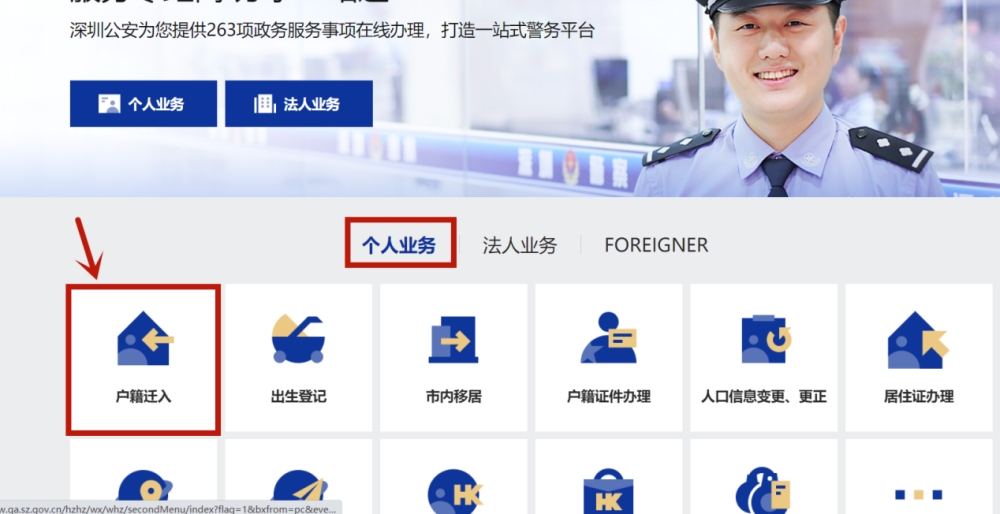Click the blue 法人业务 banner button
The image size is (1000, 514).
tap(298, 103)
